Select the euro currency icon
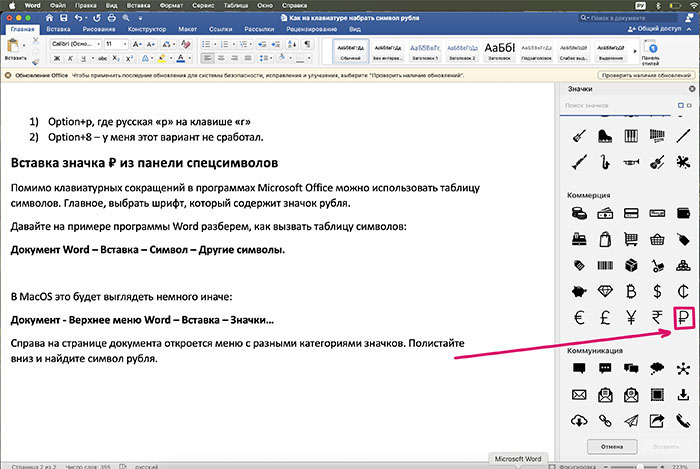 pos(579,318)
